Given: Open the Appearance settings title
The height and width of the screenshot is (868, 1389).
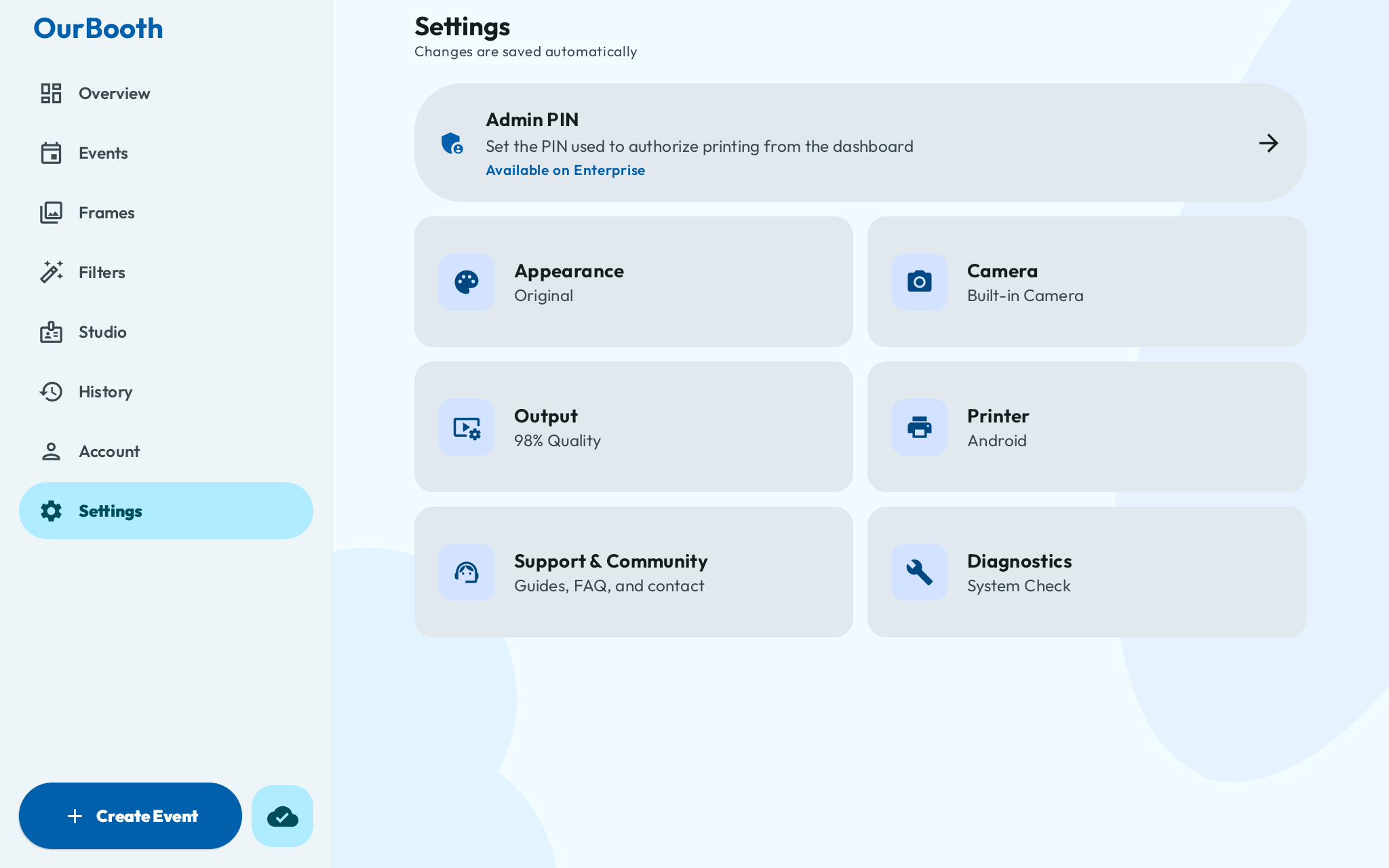Looking at the screenshot, I should [568, 271].
